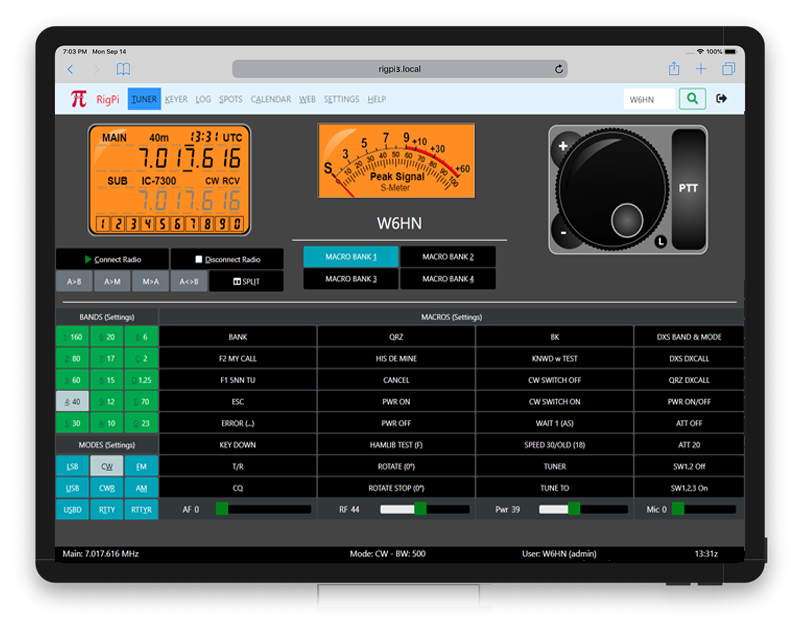The image size is (800, 628).
Task: Click the plus button on tuning knob
Action: (x=563, y=146)
